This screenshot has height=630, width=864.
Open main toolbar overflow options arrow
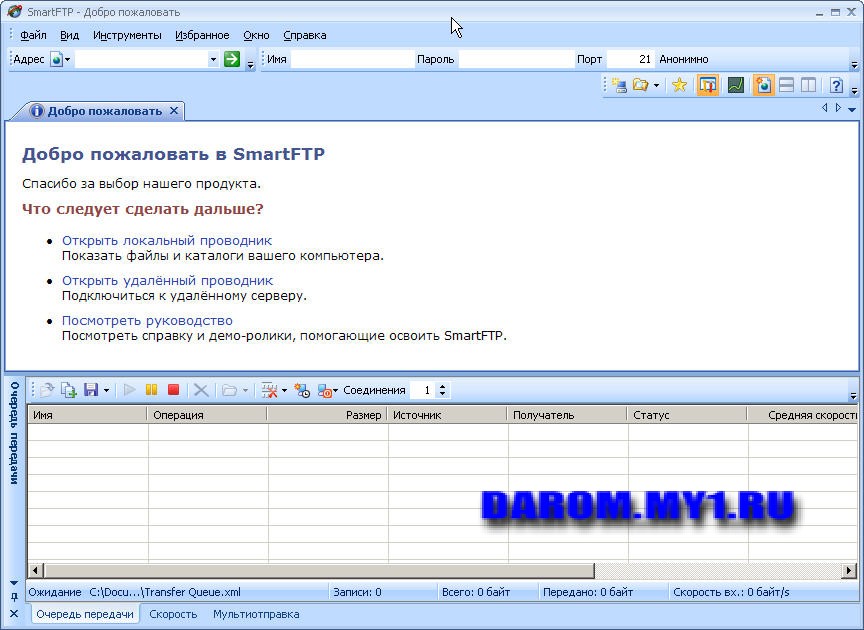pyautogui.click(x=855, y=90)
